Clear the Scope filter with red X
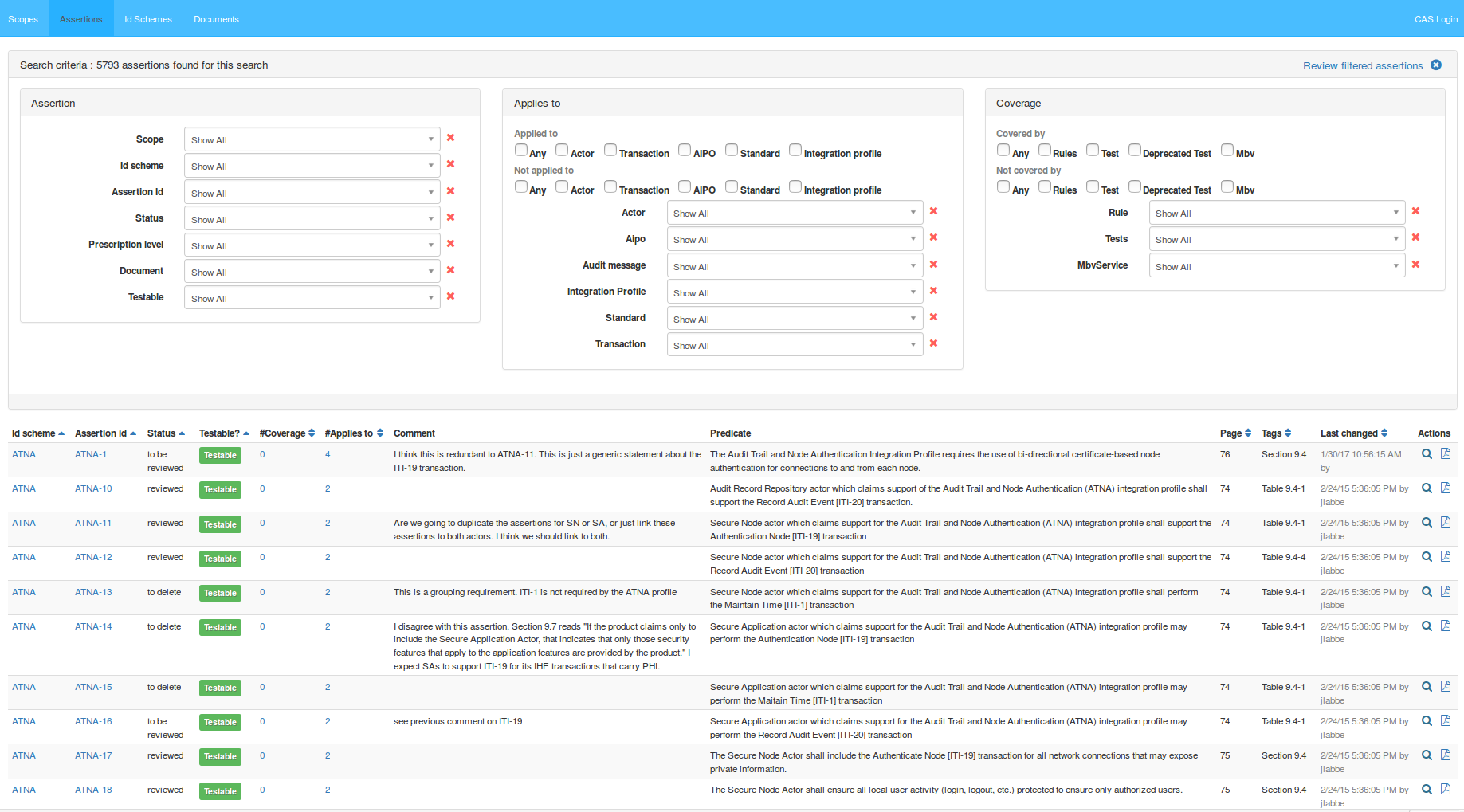 click(450, 138)
